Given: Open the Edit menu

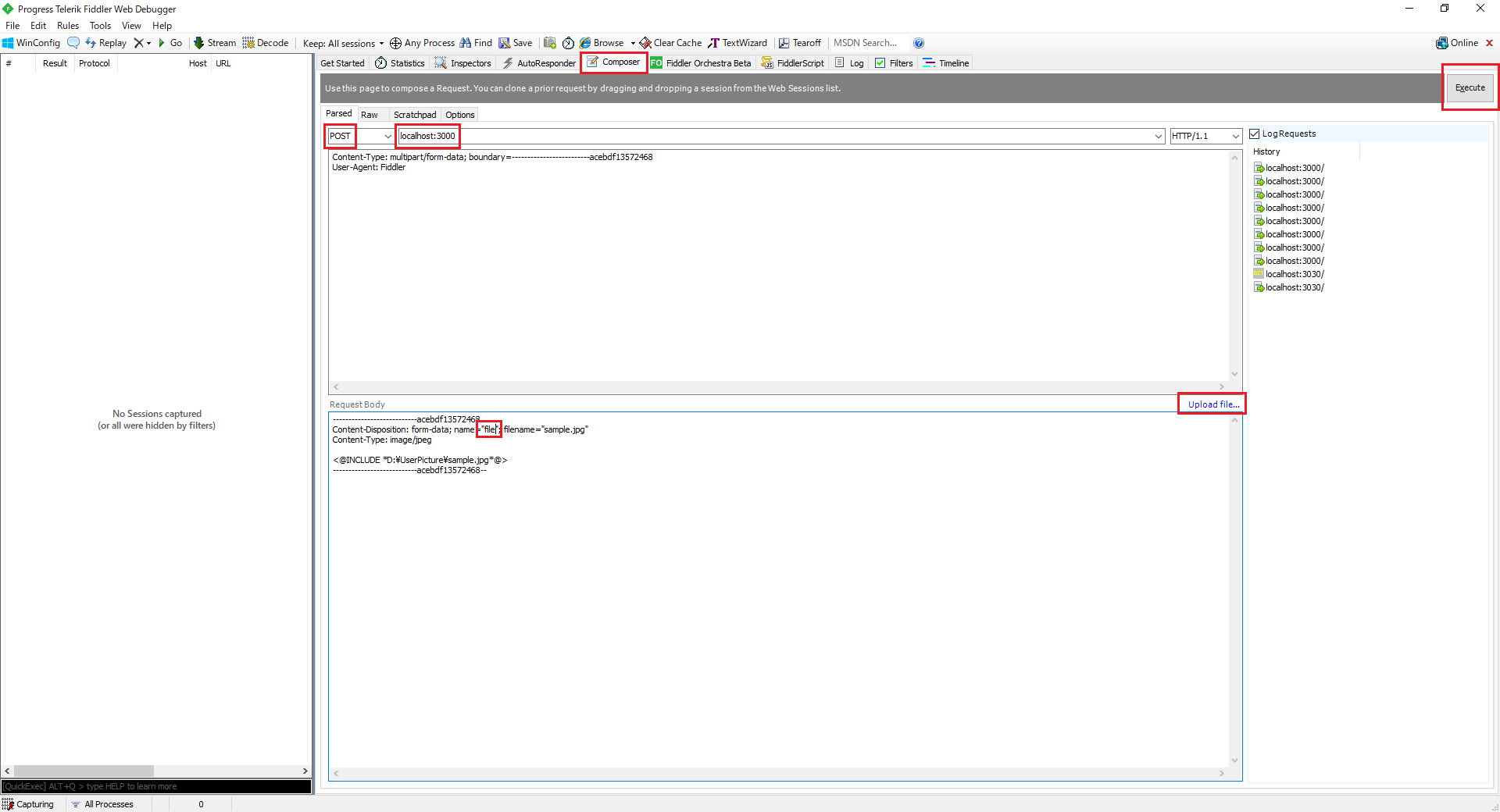Looking at the screenshot, I should click(x=38, y=26).
